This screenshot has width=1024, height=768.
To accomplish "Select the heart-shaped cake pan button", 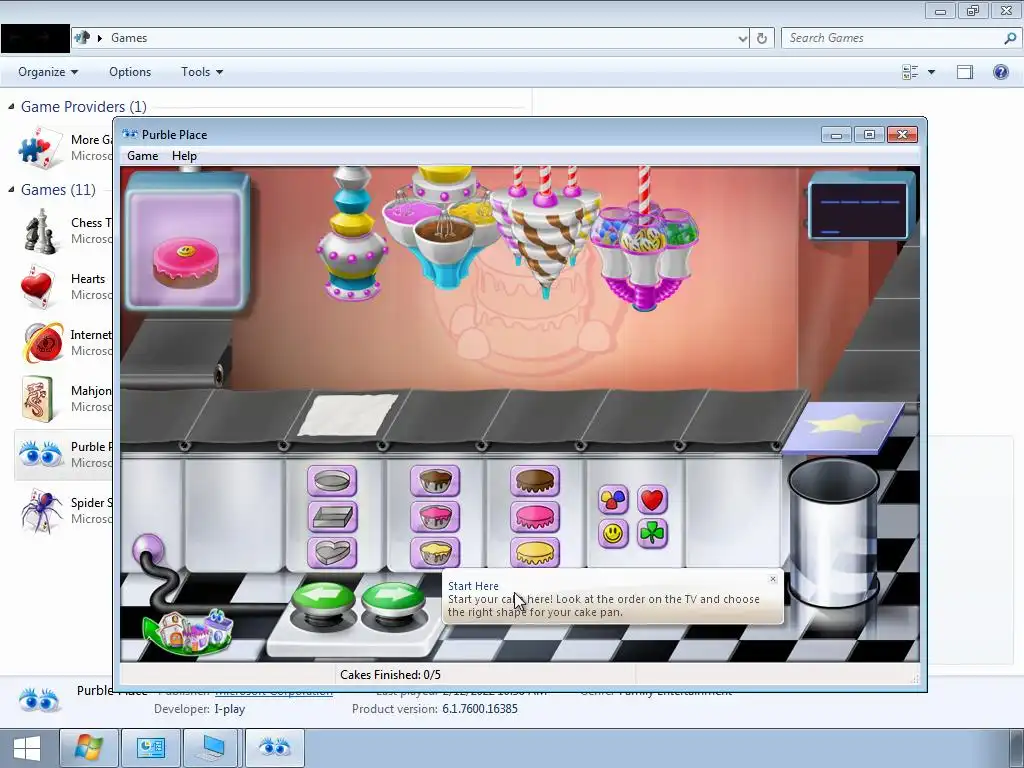I will pos(332,553).
